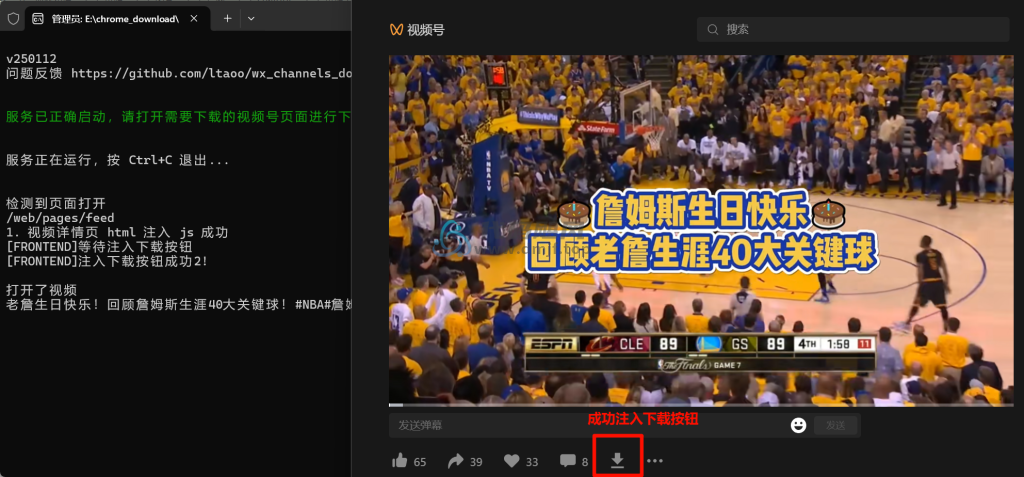1024x477 pixels.
Task: Click the 服务正在运行 Ctrl+C line
Action: 118,160
